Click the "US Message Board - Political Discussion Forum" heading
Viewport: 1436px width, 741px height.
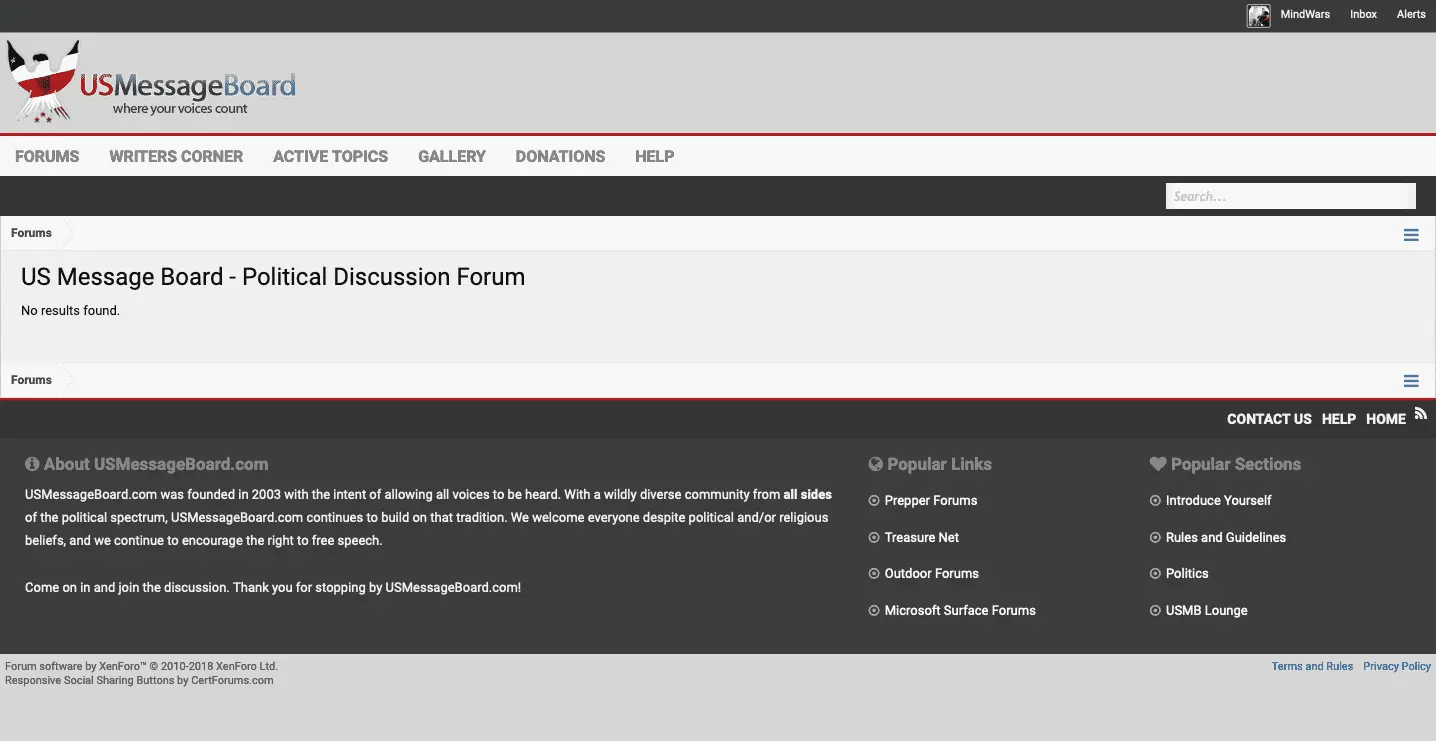[273, 277]
